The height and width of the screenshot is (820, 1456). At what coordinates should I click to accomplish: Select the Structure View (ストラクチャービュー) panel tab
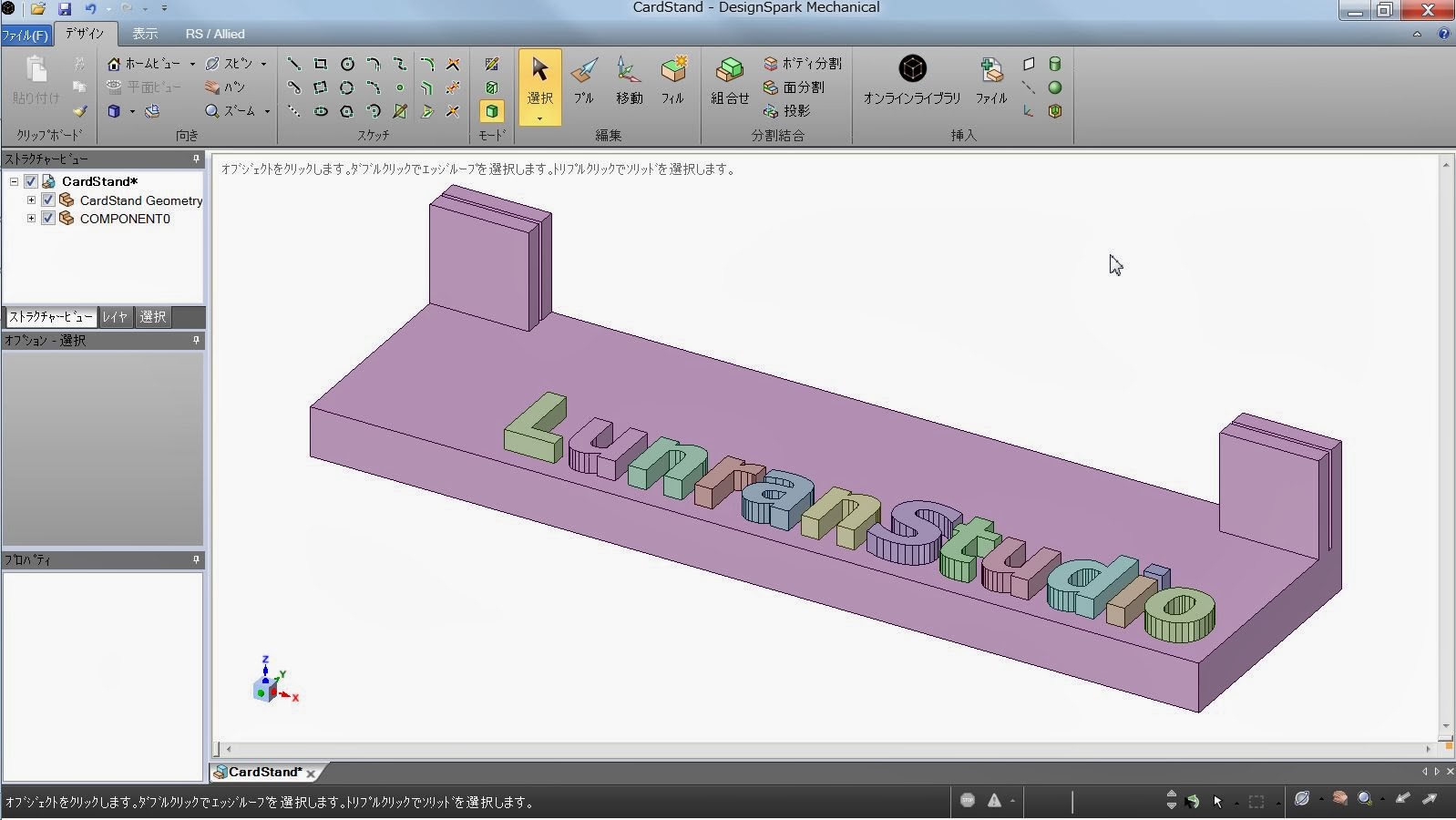51,317
